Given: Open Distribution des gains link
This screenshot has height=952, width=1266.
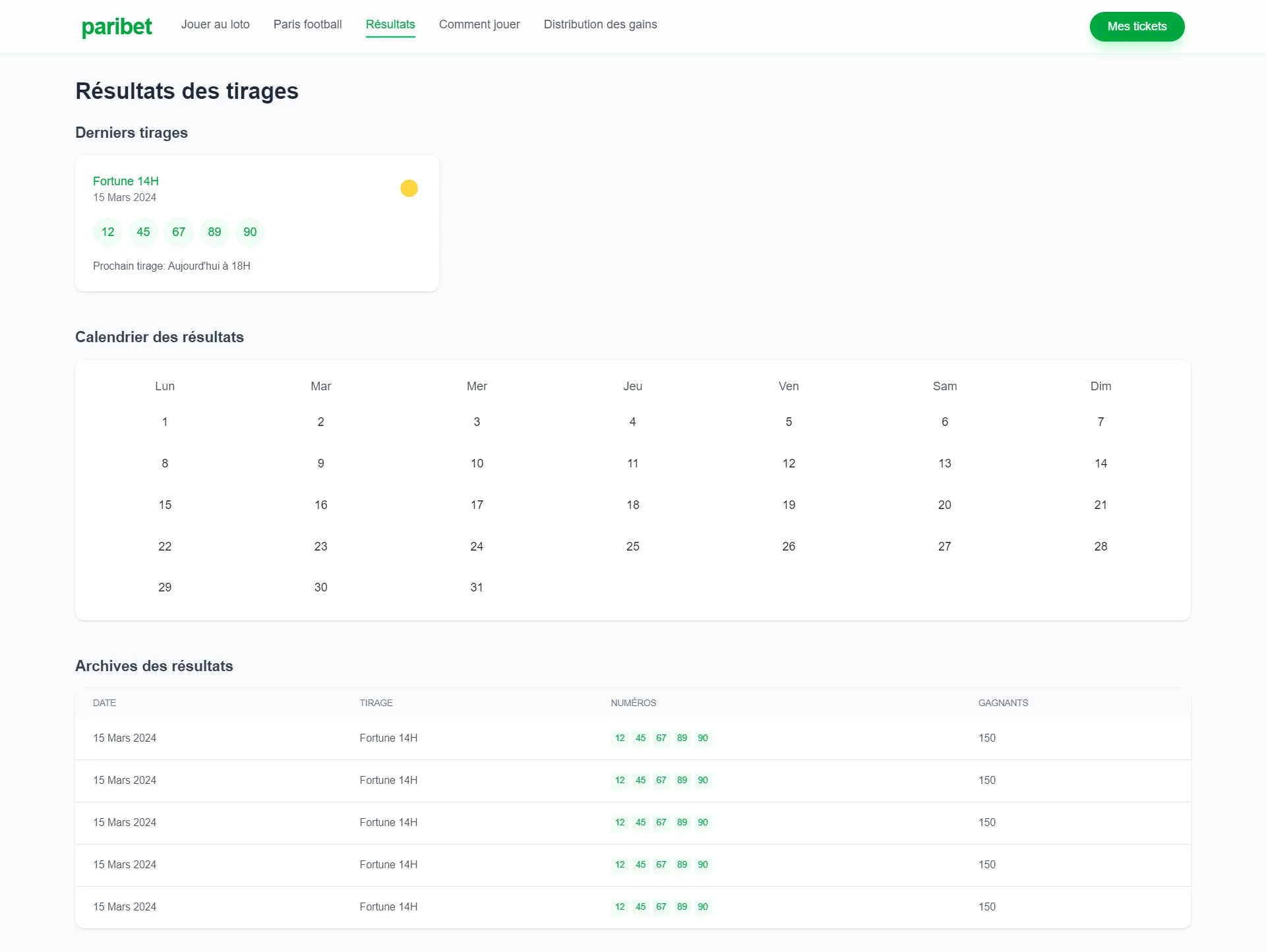Looking at the screenshot, I should (600, 24).
